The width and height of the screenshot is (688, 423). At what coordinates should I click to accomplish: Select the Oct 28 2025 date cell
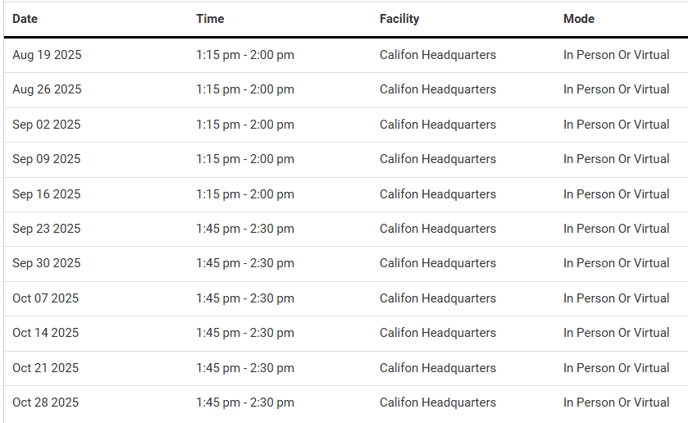46,403
